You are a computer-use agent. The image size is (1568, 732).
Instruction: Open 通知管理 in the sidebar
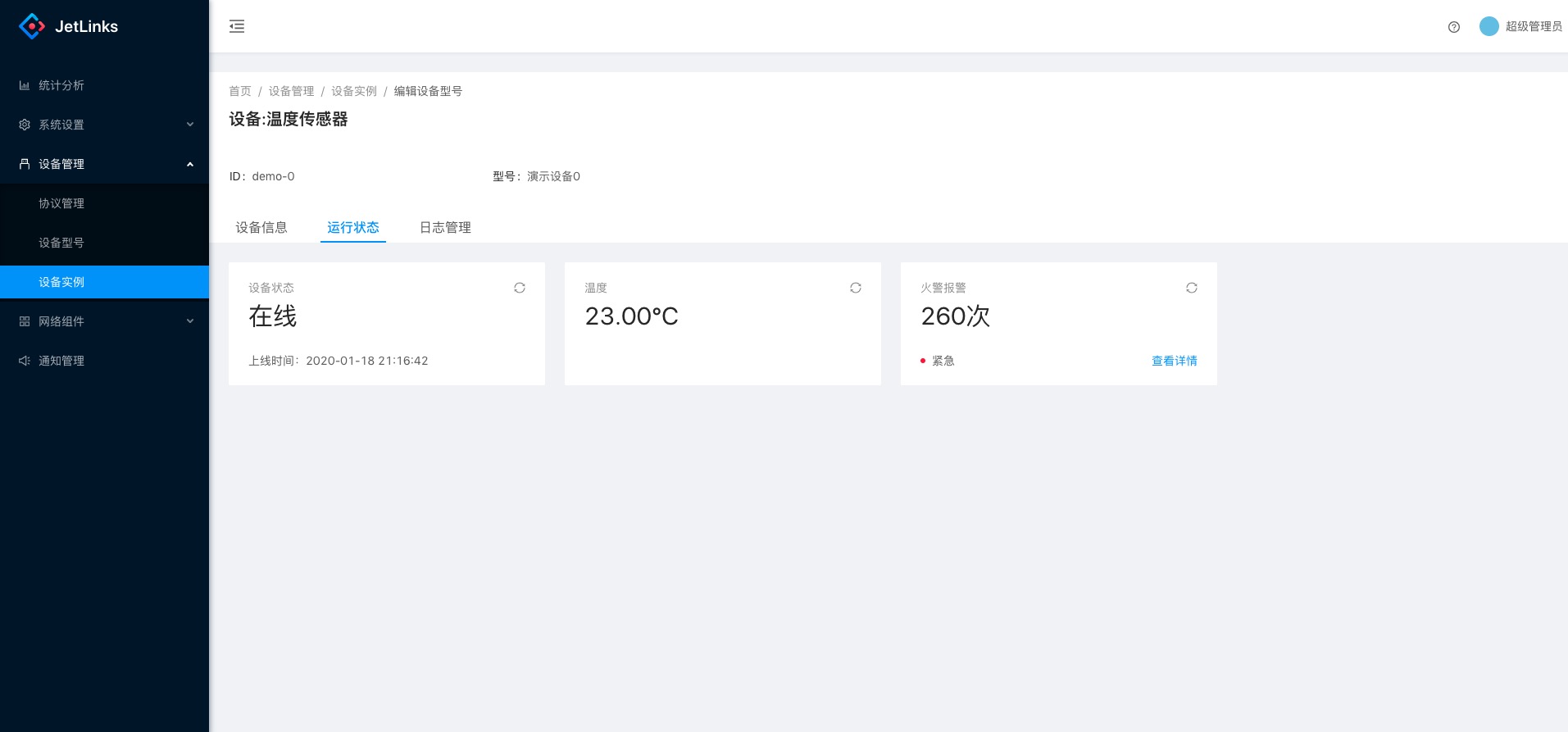[x=61, y=361]
